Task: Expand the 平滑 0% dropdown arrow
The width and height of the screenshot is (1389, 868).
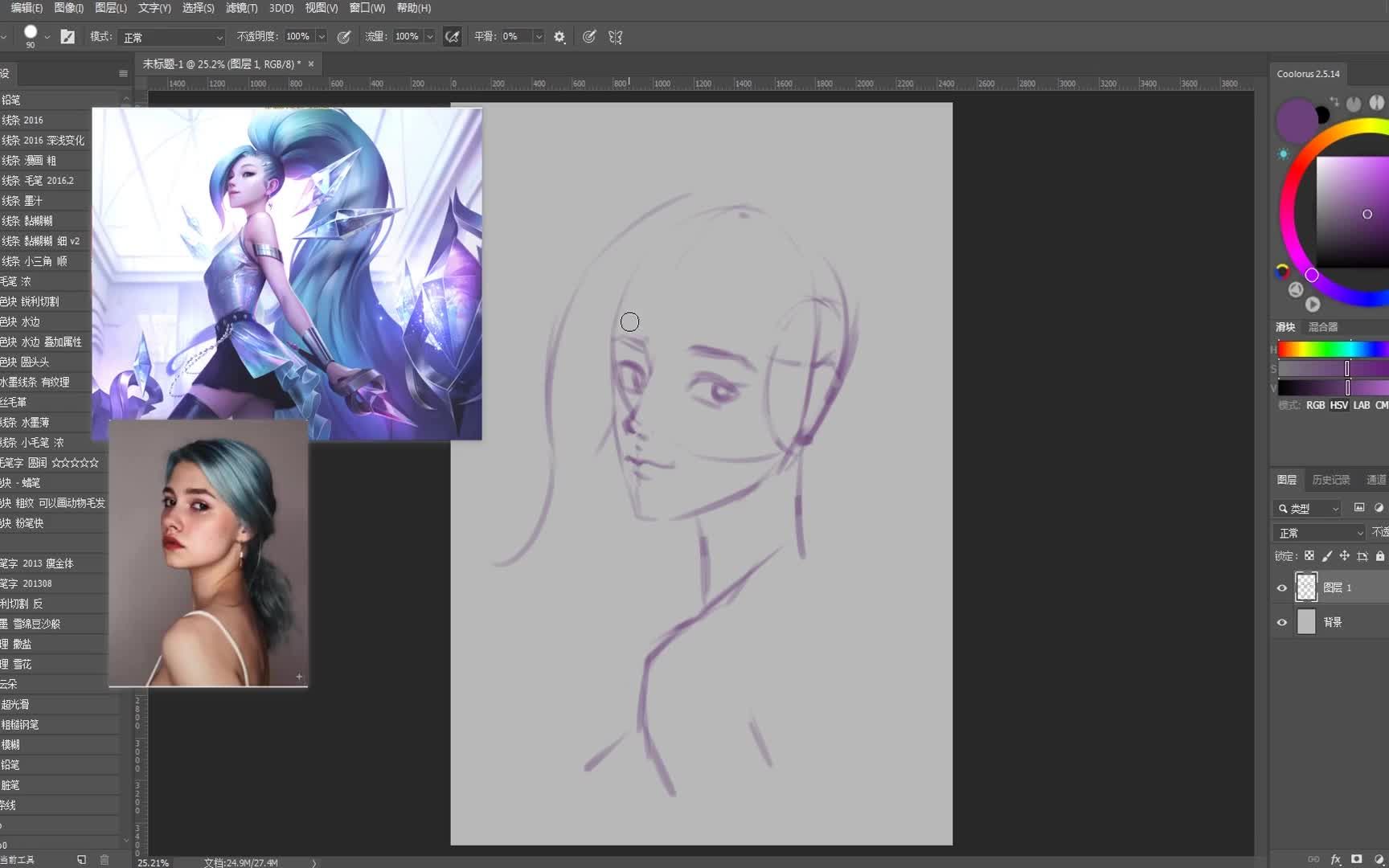Action: tap(539, 37)
